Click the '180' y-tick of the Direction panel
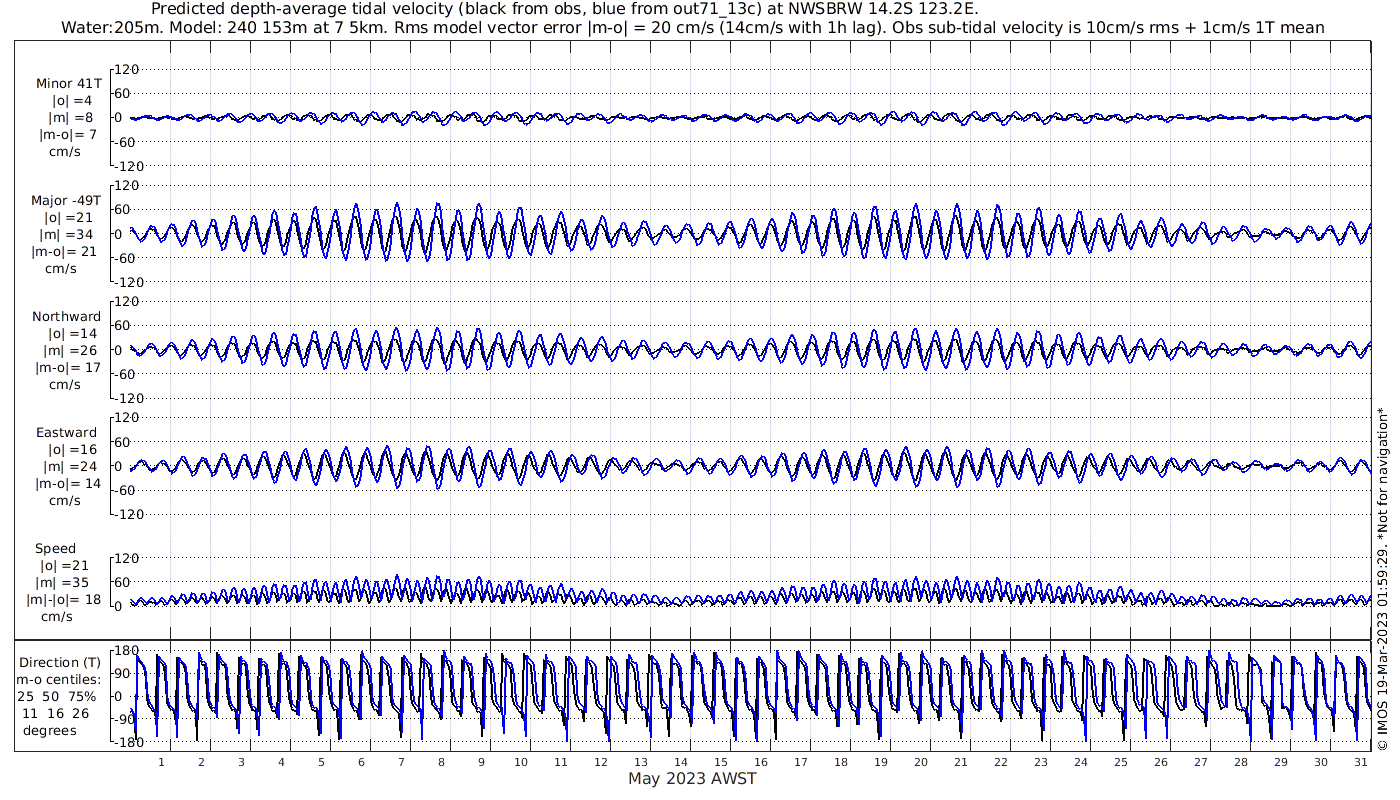Viewport: 1400px width, 800px height. [126, 651]
